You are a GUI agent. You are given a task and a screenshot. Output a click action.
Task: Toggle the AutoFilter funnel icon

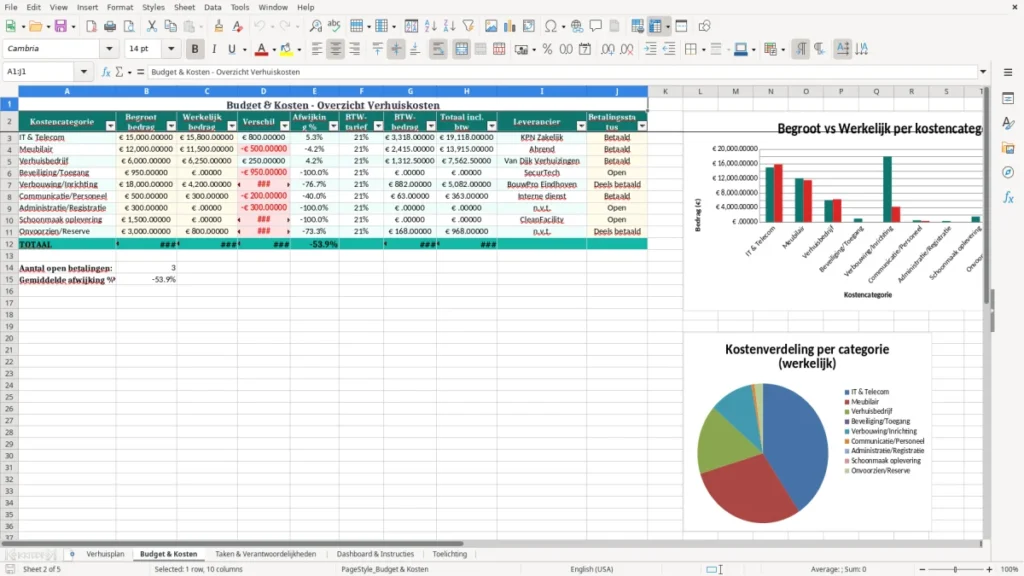(468, 26)
